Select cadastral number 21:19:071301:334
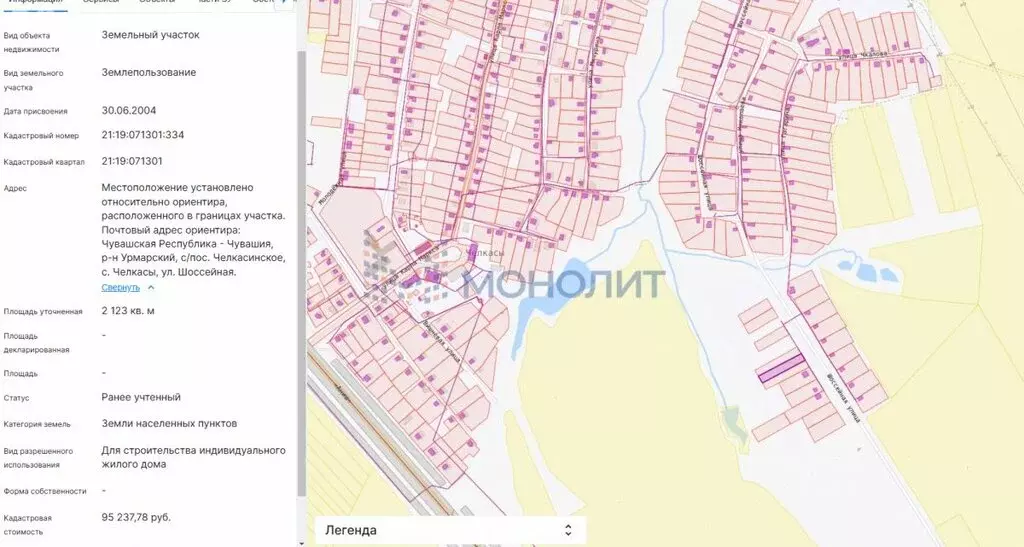This screenshot has width=1024, height=547. [x=142, y=135]
